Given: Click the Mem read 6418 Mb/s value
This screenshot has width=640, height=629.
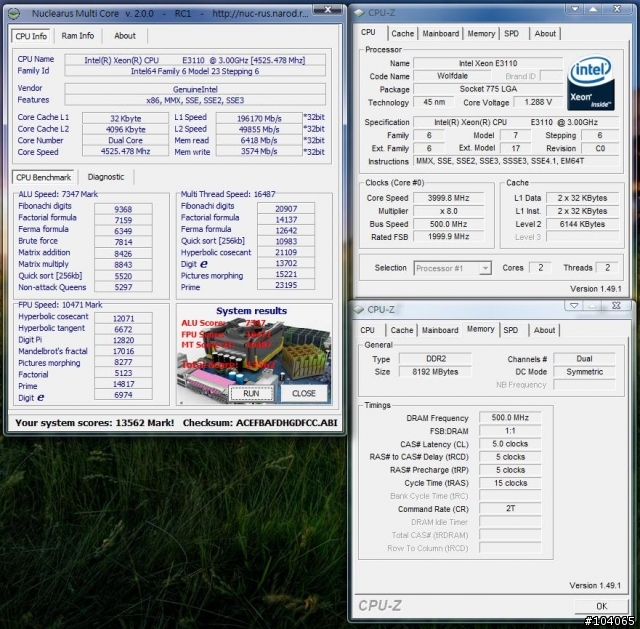Looking at the screenshot, I should (259, 140).
